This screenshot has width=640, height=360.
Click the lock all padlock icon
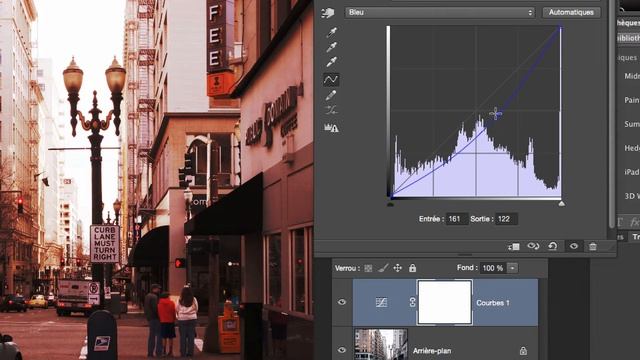pyautogui.click(x=413, y=268)
